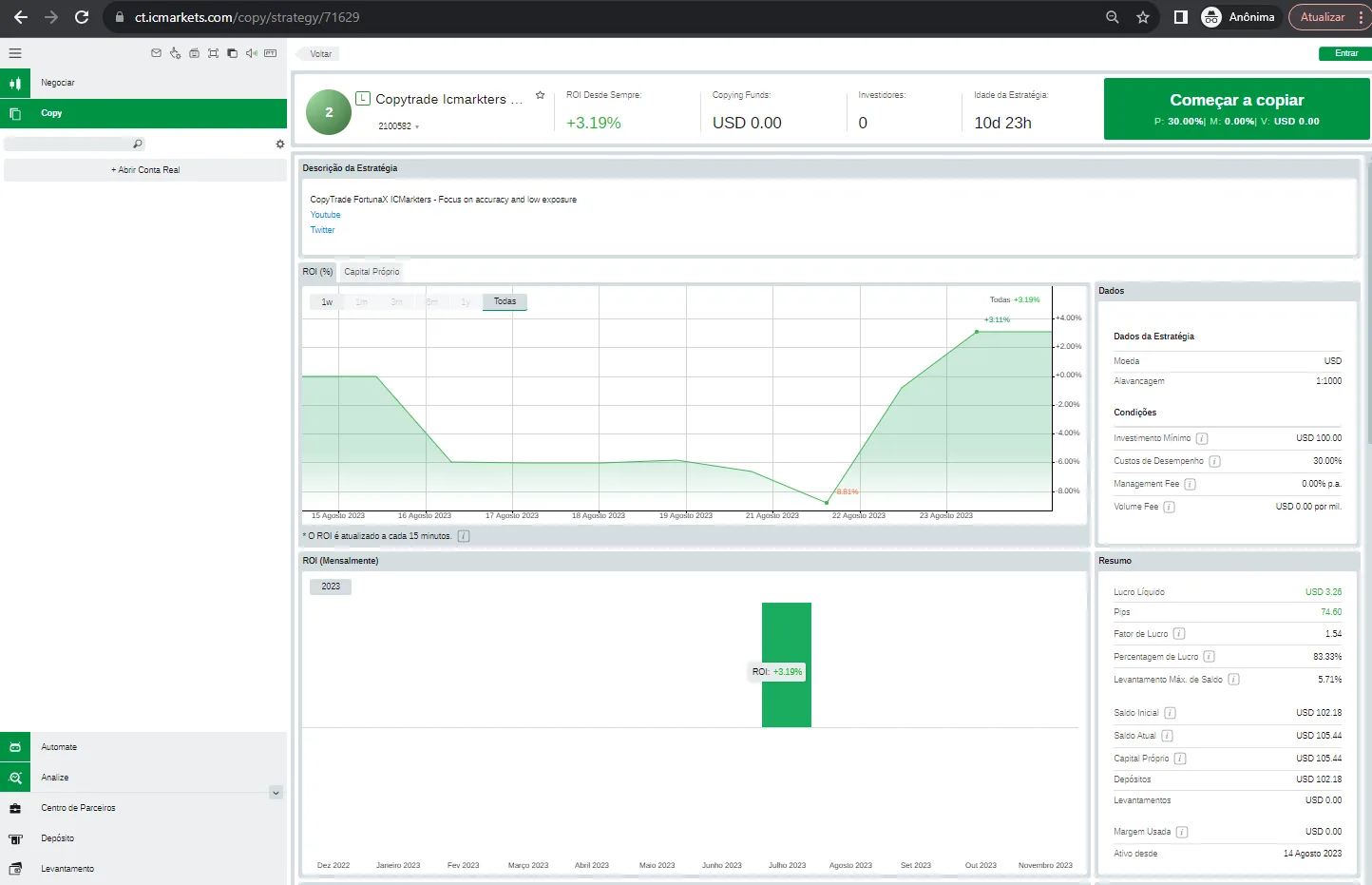Image resolution: width=1372 pixels, height=885 pixels.
Task: Show info for Custos de Desempenho
Action: 1214,461
